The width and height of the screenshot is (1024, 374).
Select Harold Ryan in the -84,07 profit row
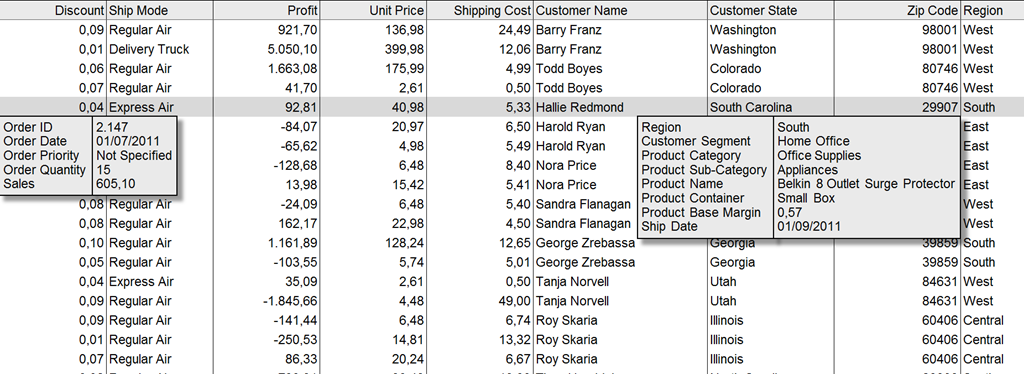click(570, 127)
